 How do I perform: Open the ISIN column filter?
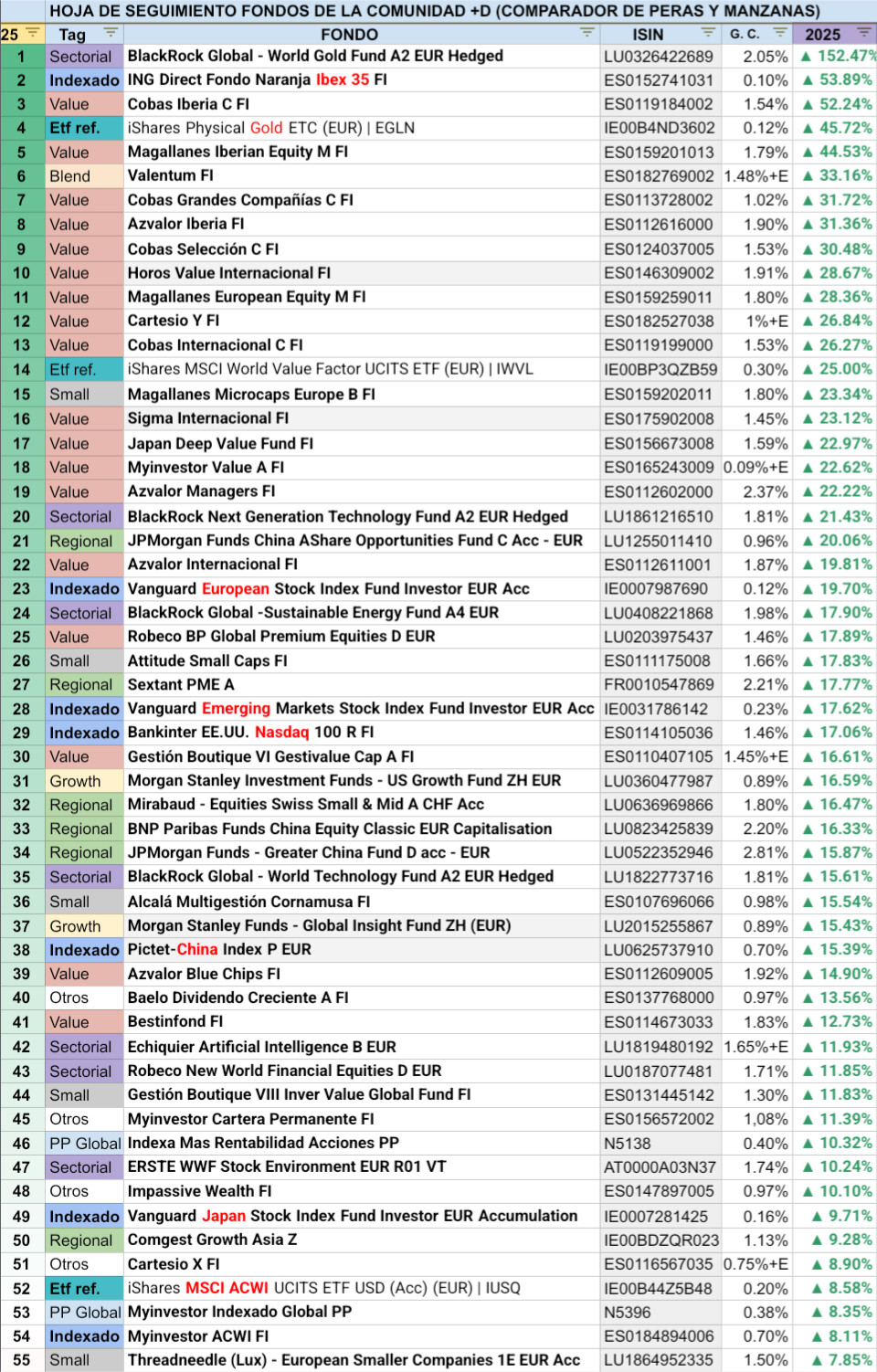point(708,34)
